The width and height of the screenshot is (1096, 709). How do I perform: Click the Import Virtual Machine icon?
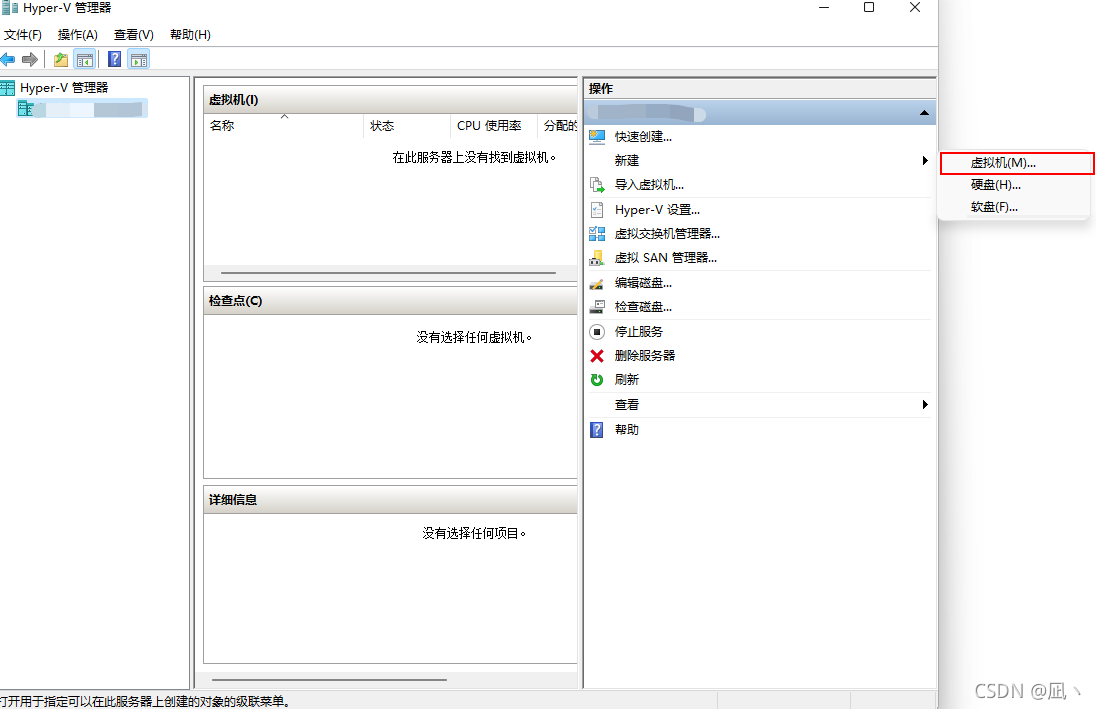(x=597, y=185)
